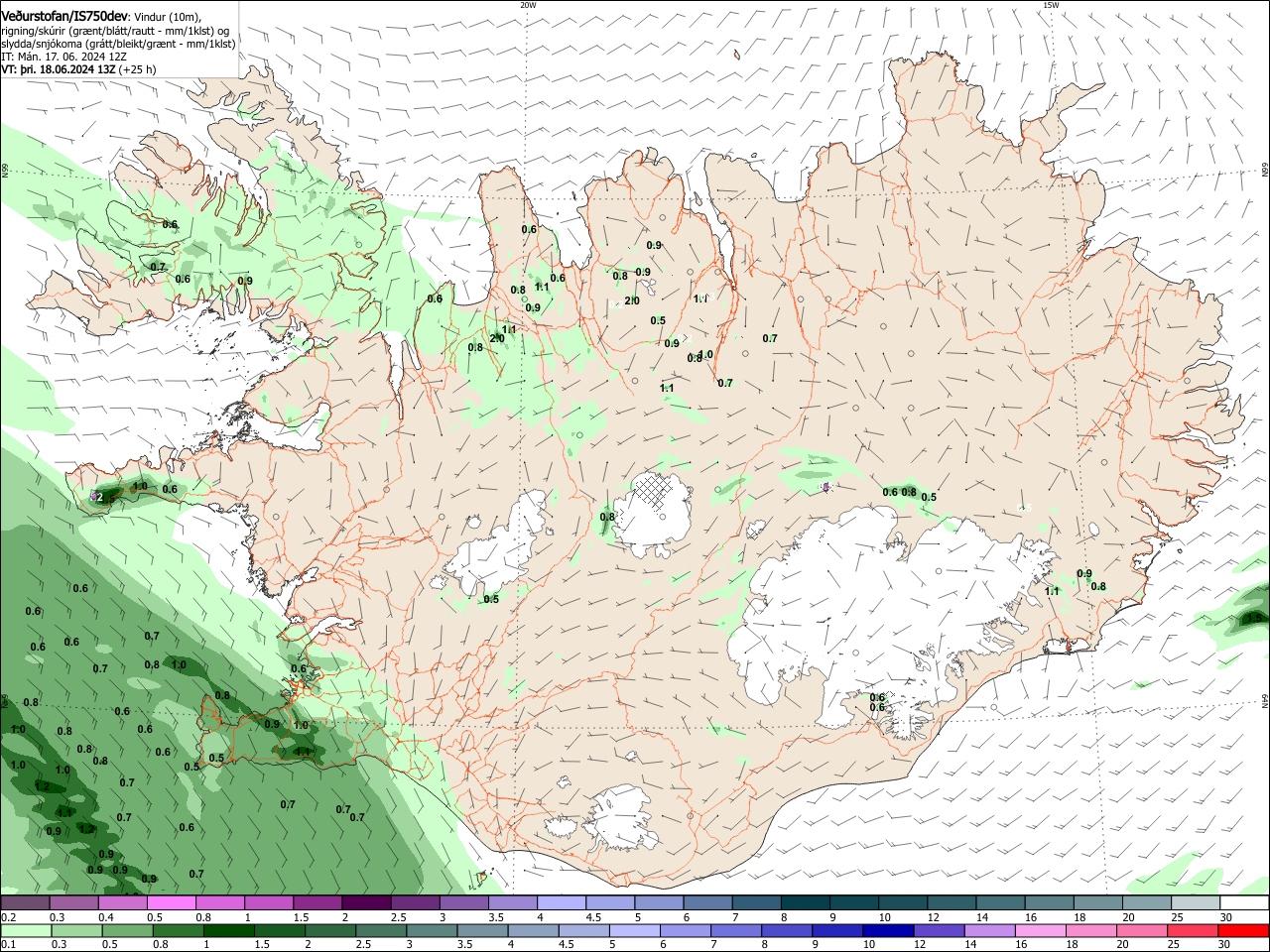This screenshot has width=1270, height=952.
Task: Pick the lower-row rain swatch starting at 25
Action: coord(1193,931)
